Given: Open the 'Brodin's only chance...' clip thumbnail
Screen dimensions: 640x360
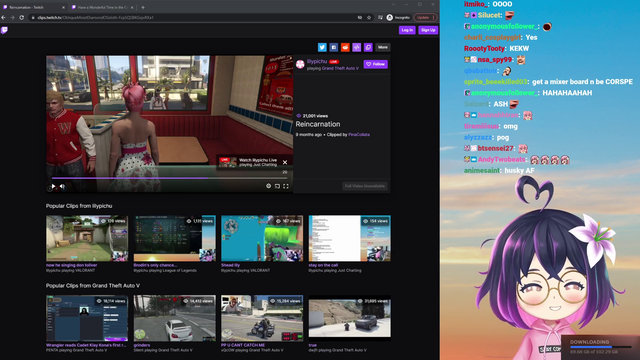Looking at the screenshot, I should click(x=175, y=238).
